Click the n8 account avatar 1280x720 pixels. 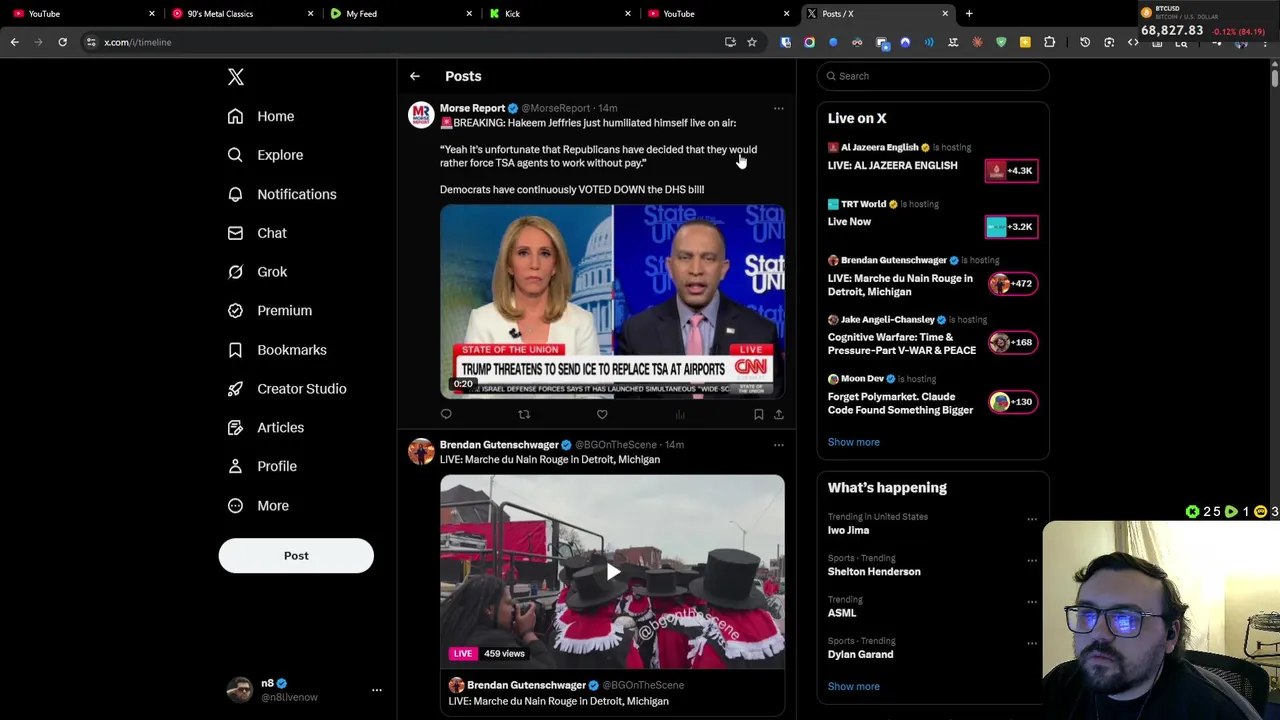pos(239,690)
